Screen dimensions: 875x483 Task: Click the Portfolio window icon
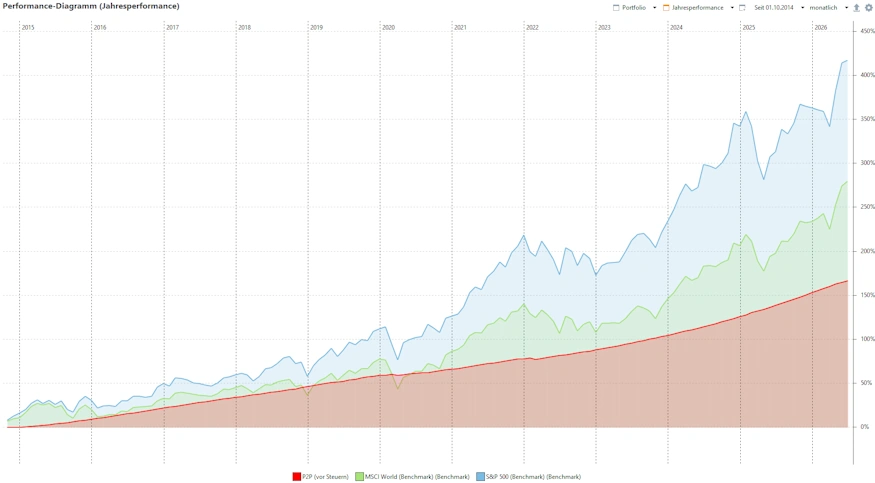point(616,8)
